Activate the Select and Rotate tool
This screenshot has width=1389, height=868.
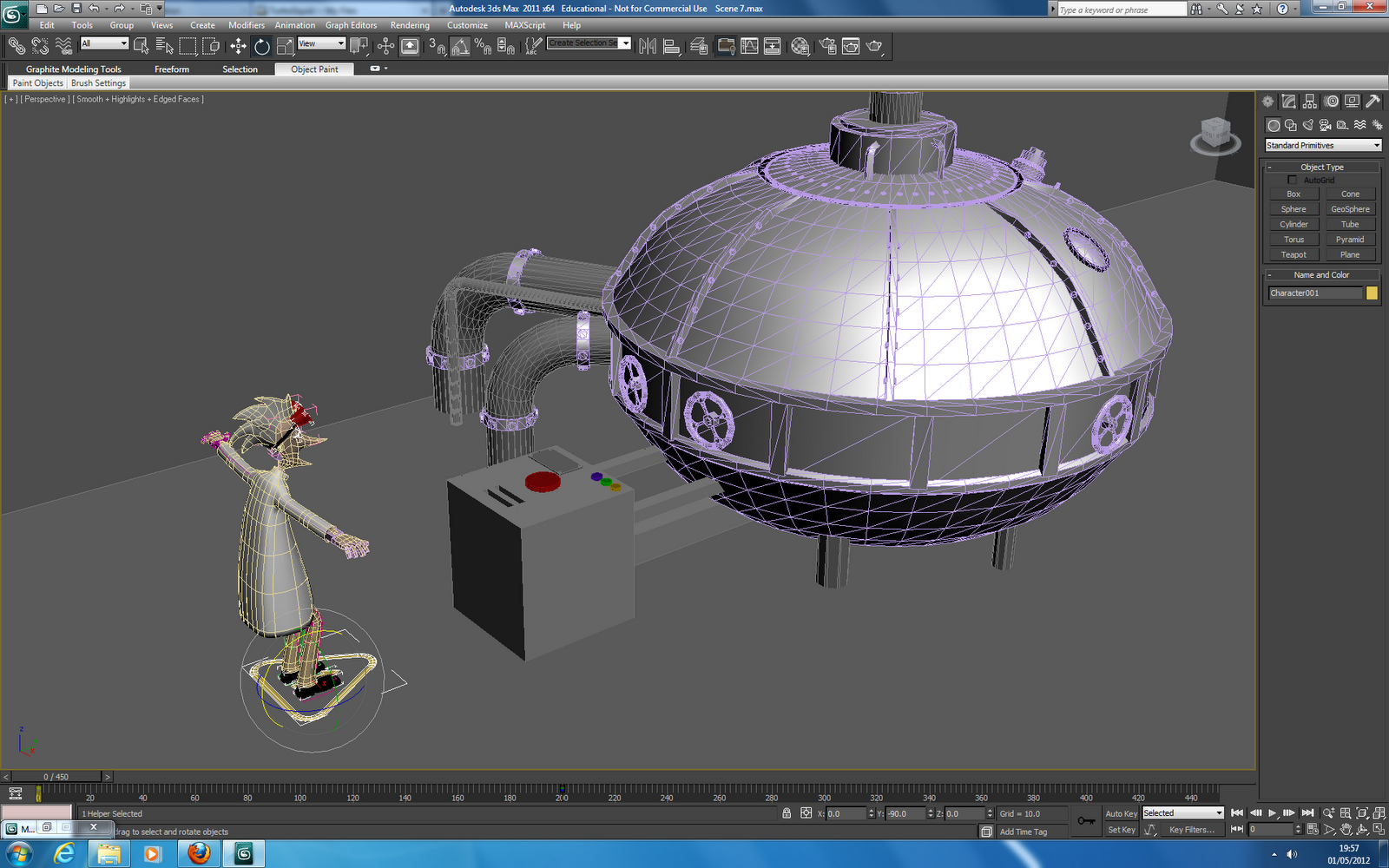pyautogui.click(x=261, y=46)
